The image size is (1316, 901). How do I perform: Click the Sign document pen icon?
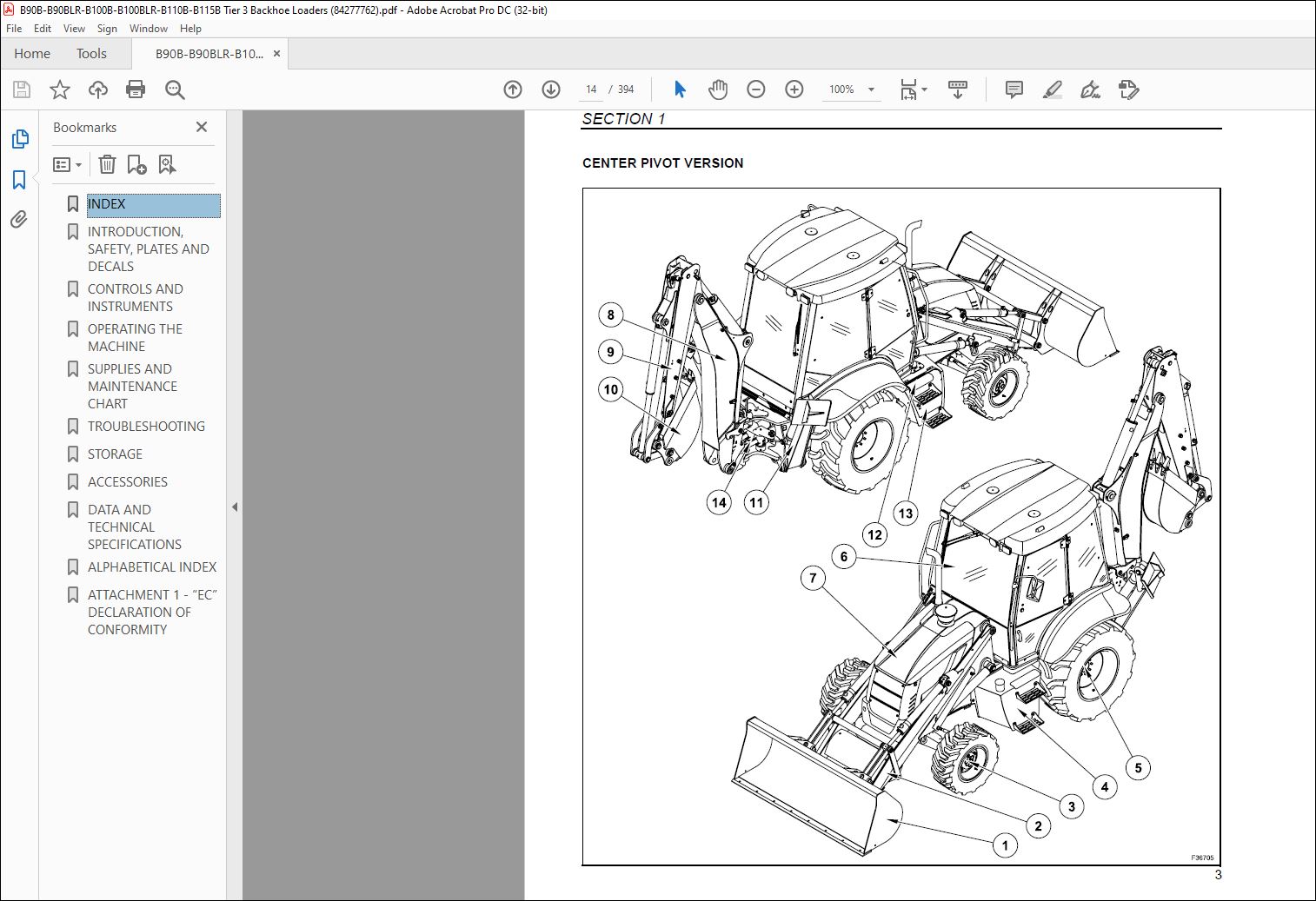point(1090,89)
